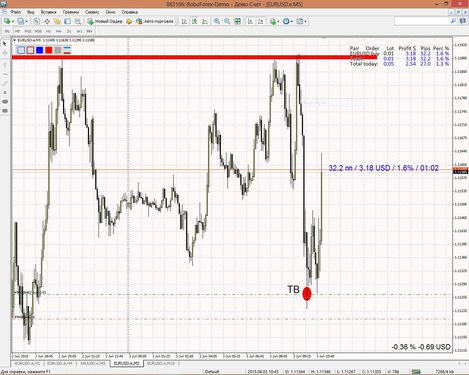Open the new chart dropdown arrow
This screenshot has width=469, height=375.
click(13, 22)
